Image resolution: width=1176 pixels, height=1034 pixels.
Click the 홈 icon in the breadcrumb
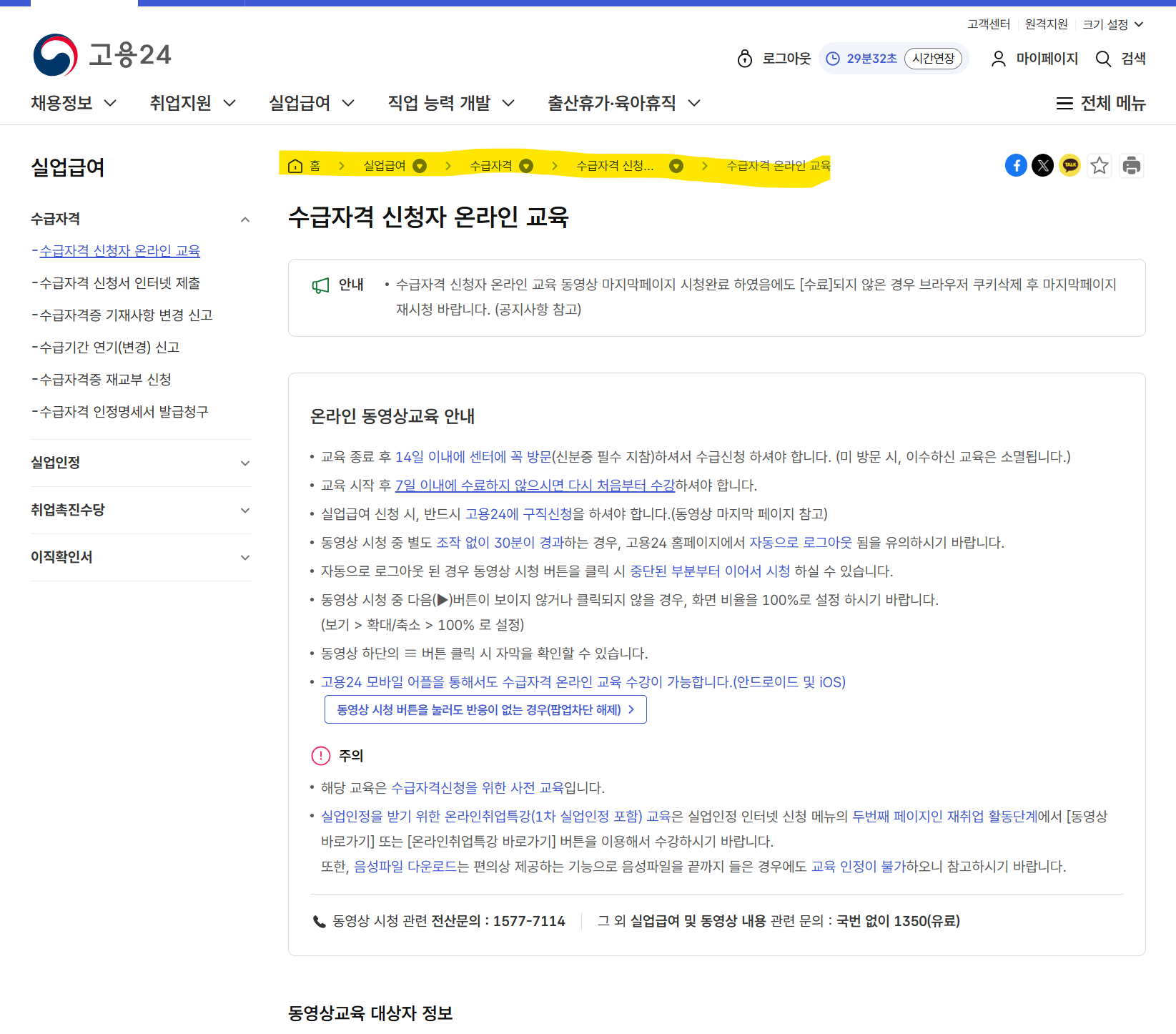coord(296,165)
